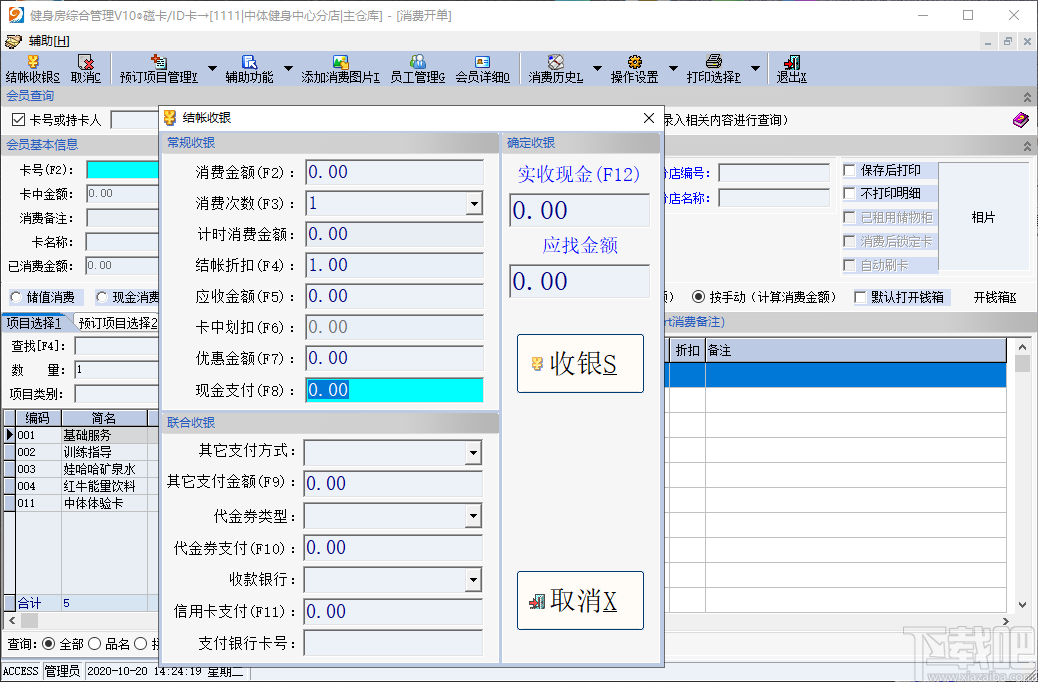Screen dimensions: 1038x682
Task: Enable the 保存后打印 checkbox
Action: [x=851, y=170]
